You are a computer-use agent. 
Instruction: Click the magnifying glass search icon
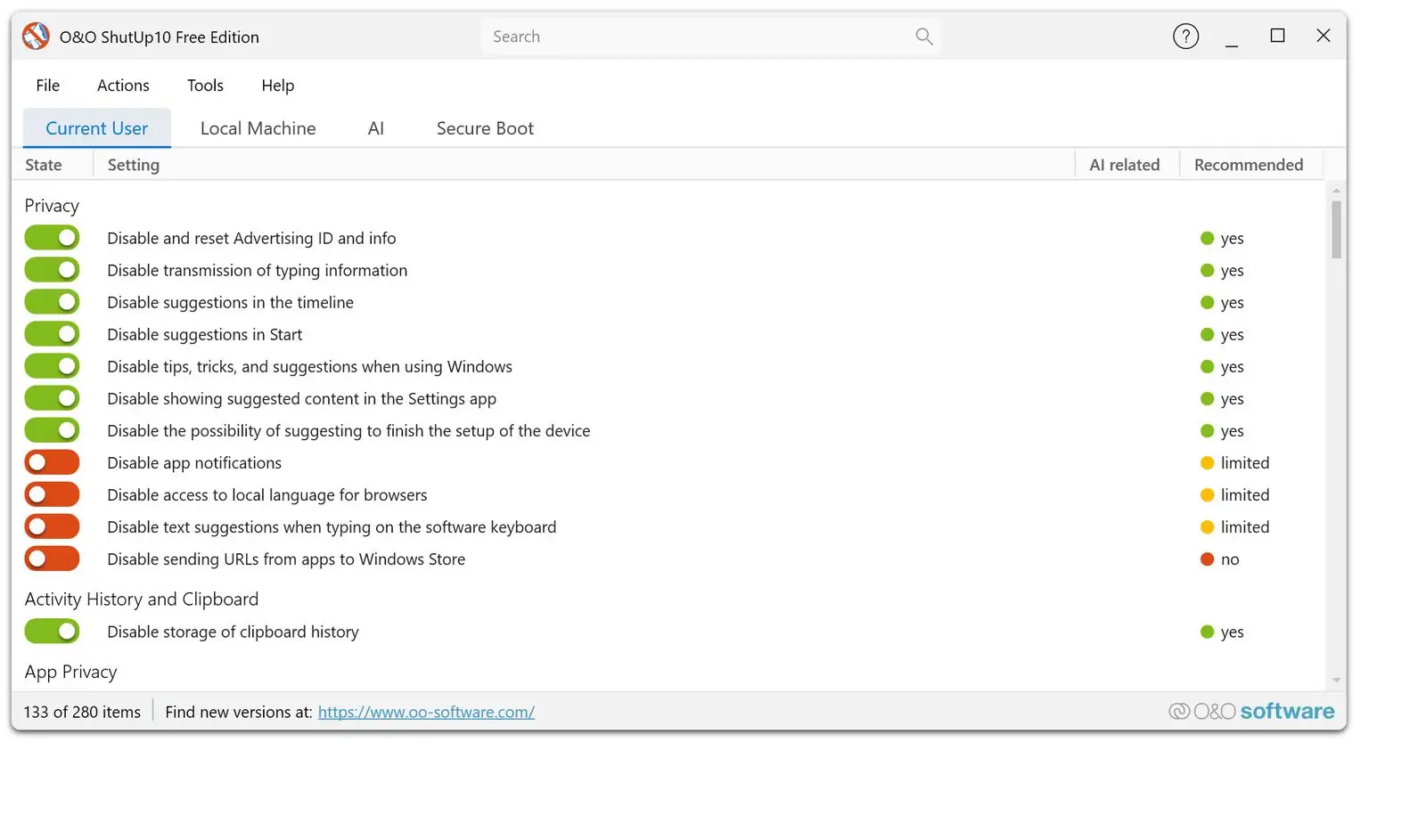[x=924, y=37]
